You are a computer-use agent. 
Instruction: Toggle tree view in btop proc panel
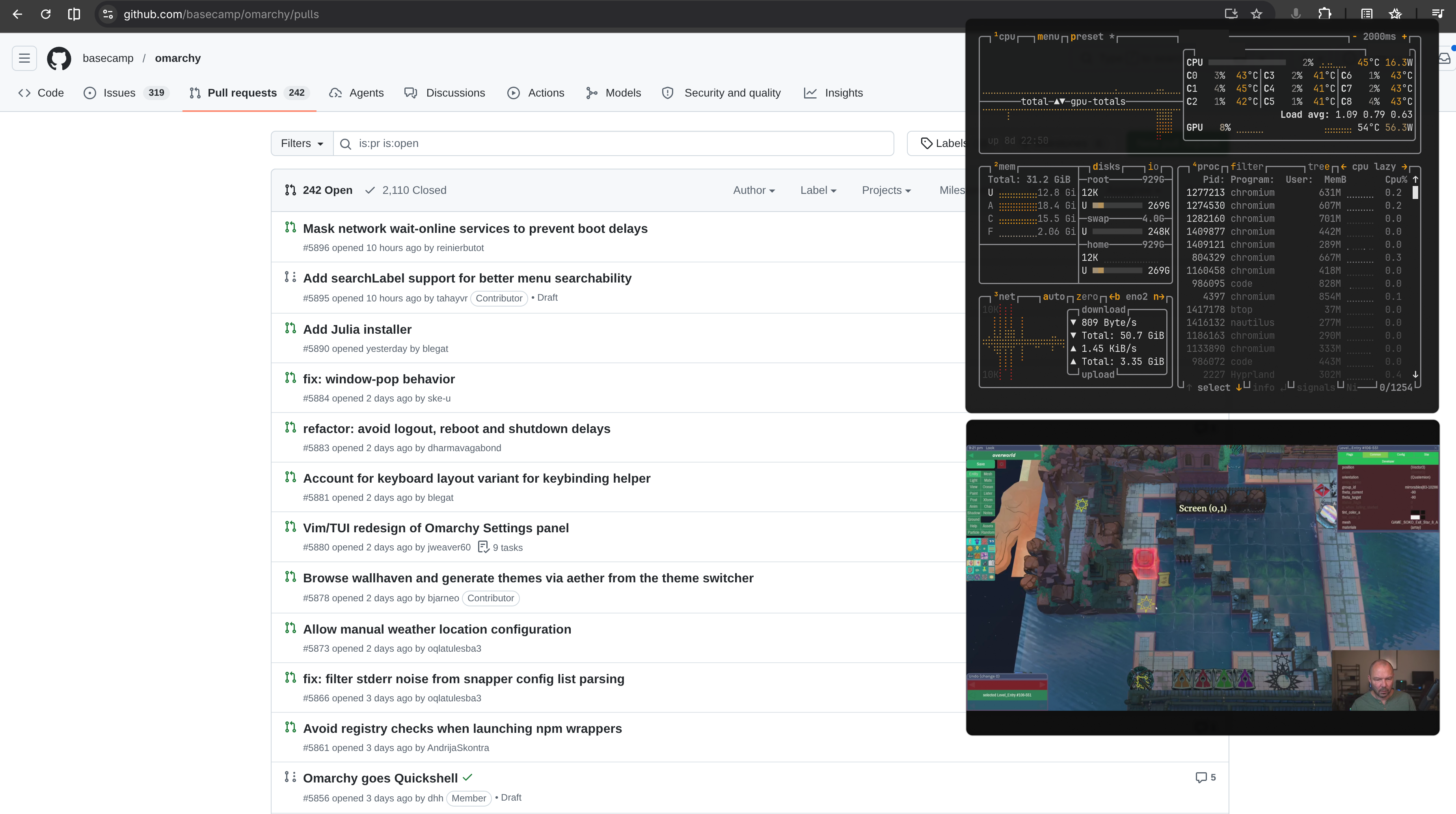(1318, 167)
